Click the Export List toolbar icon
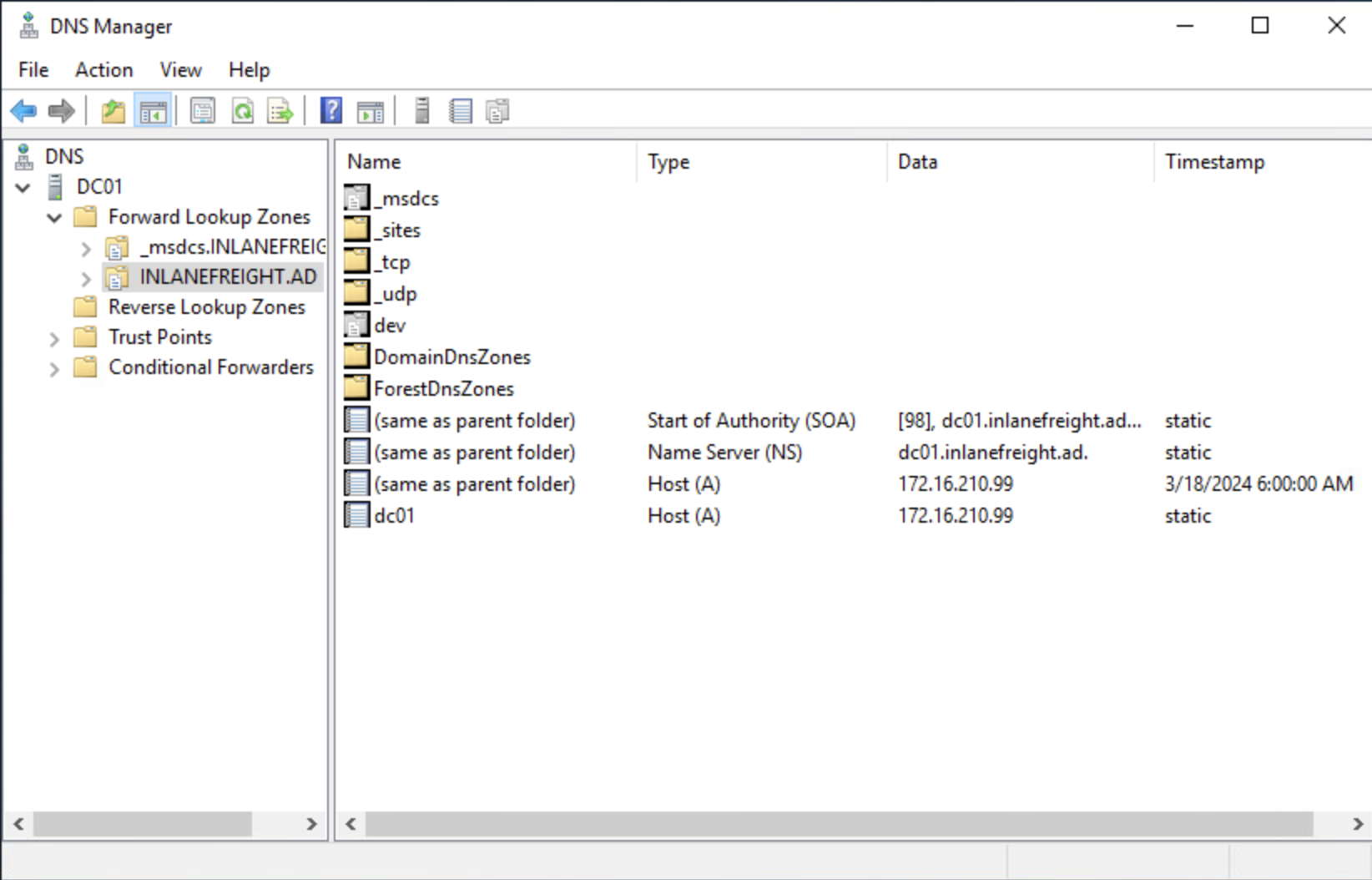The height and width of the screenshot is (880, 1372). (x=280, y=111)
